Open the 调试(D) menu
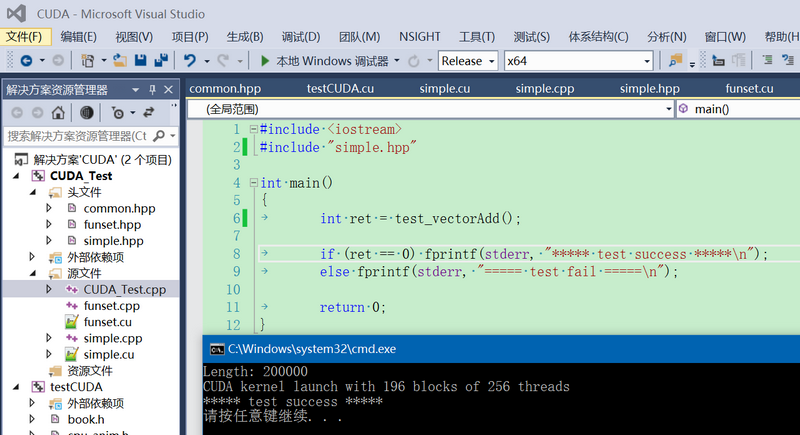 301,37
